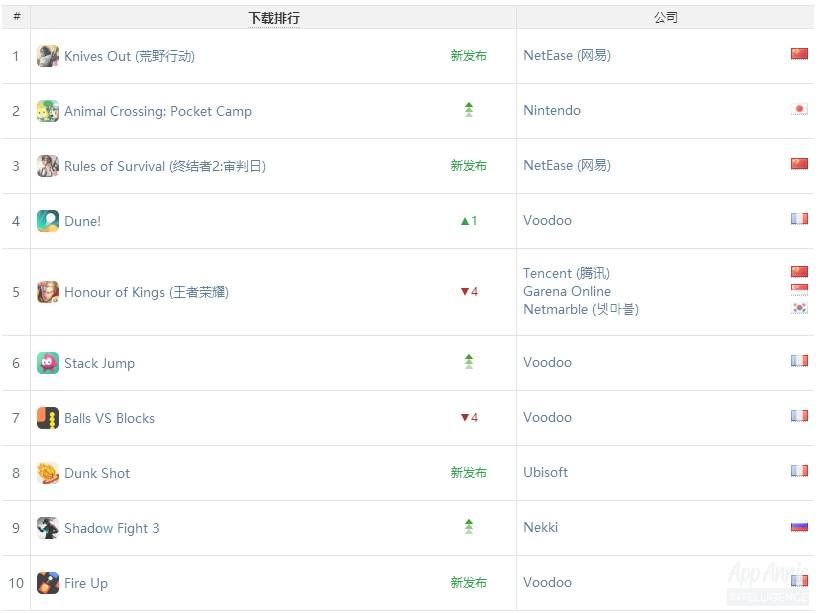Select the Dune! app icon
820x613 pixels.
pyautogui.click(x=47, y=220)
